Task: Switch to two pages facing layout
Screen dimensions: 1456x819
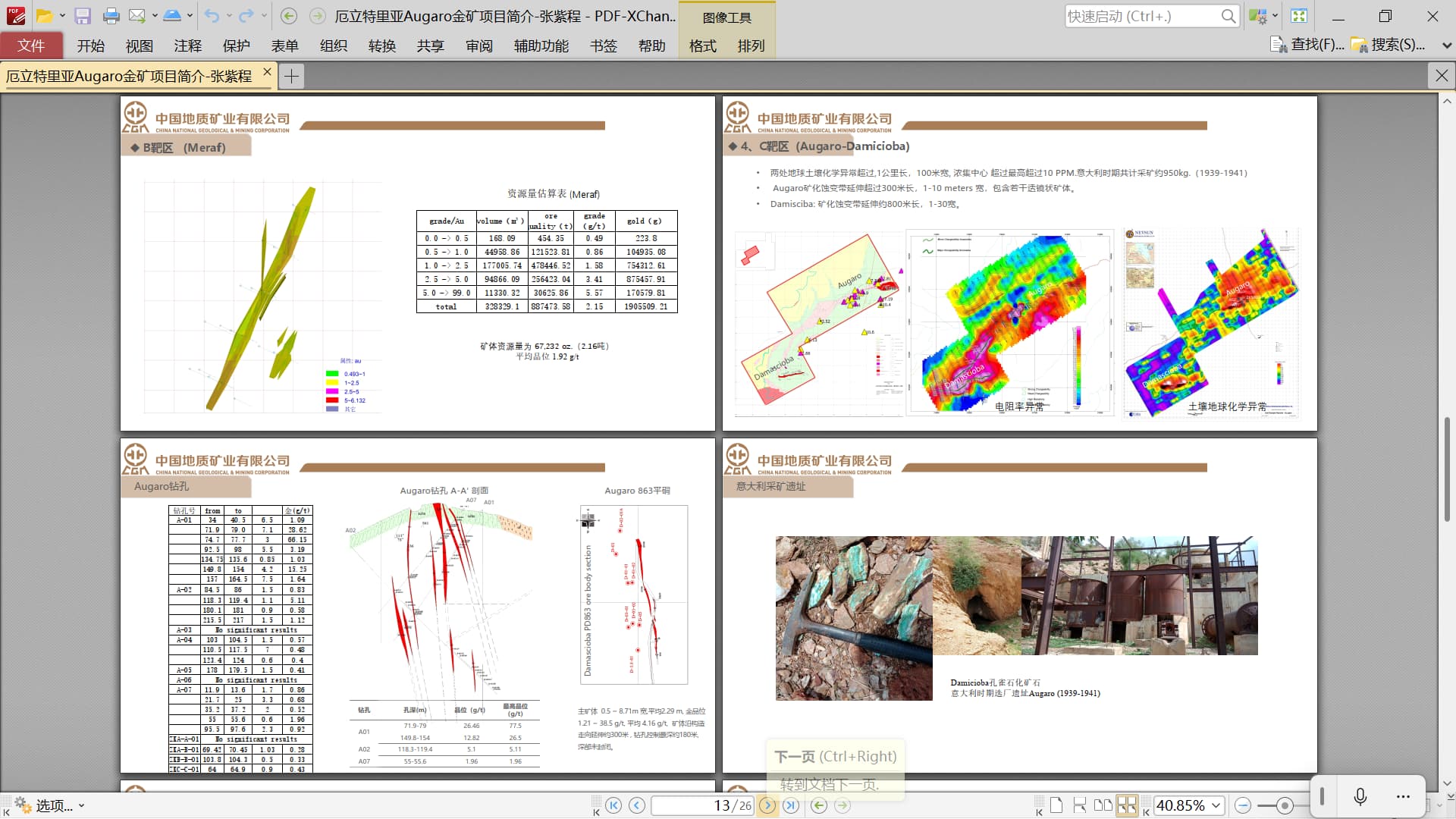Action: click(x=1103, y=805)
